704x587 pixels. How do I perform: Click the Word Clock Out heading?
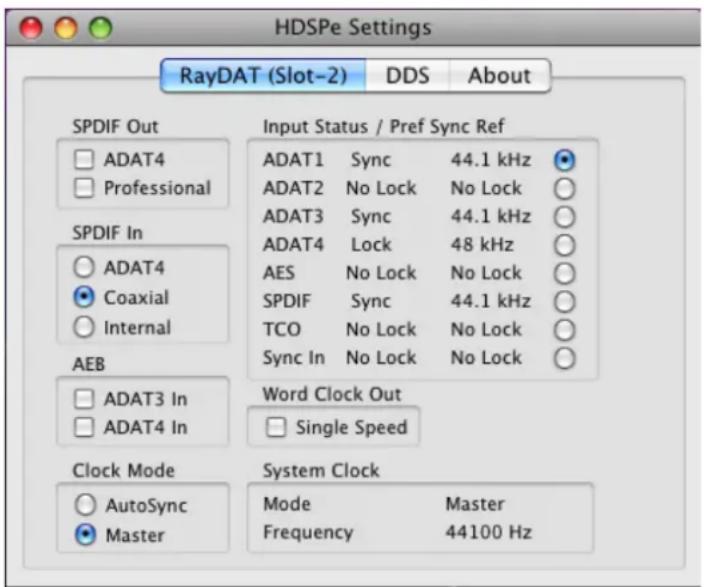(332, 394)
